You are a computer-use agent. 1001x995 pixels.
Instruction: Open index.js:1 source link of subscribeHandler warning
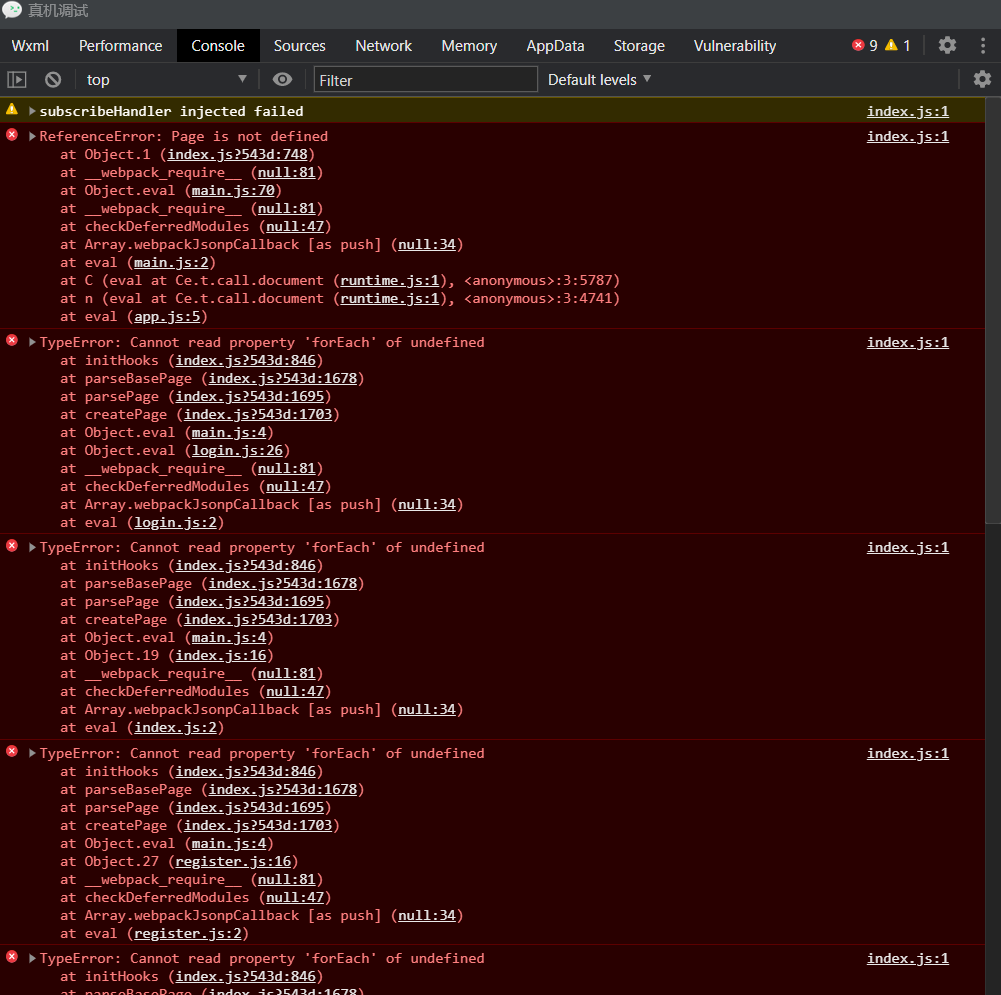(x=907, y=111)
